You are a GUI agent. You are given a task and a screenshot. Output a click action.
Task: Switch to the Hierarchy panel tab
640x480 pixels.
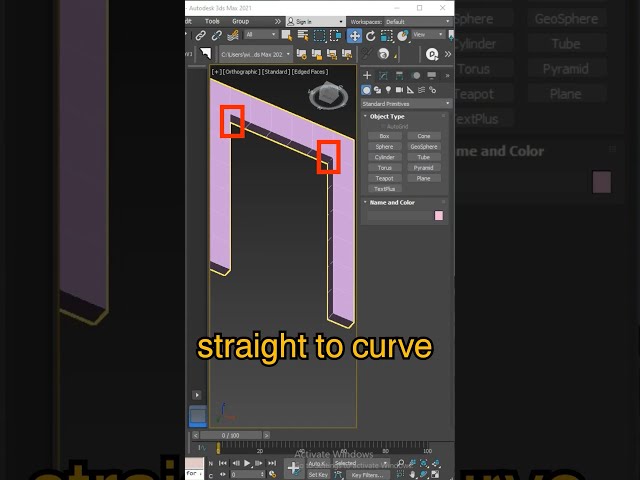(x=399, y=76)
